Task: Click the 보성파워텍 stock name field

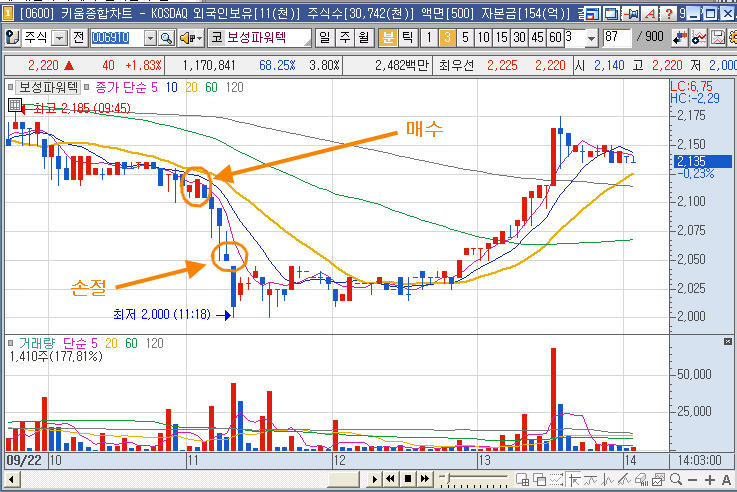Action: (267, 38)
